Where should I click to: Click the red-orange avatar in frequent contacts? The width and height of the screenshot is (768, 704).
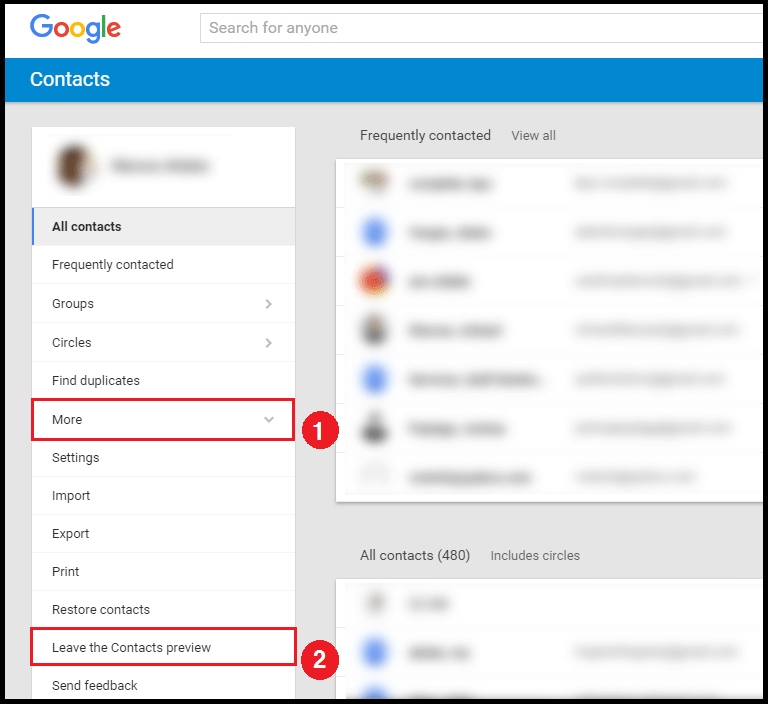click(x=374, y=281)
